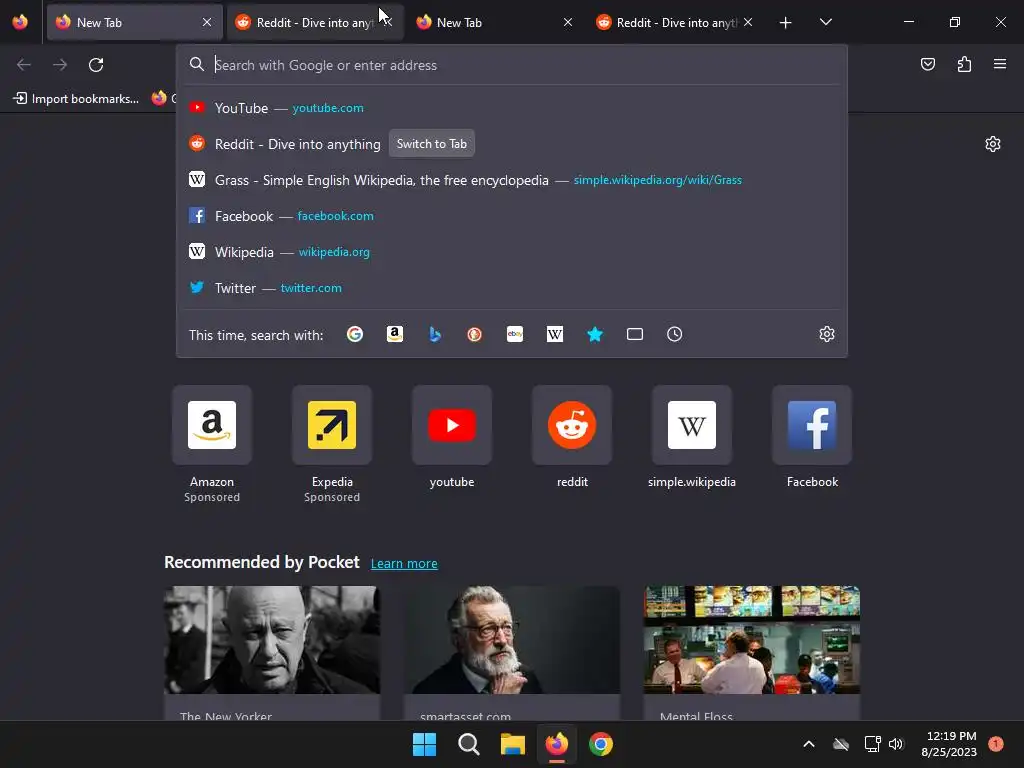Select Twitter suggestion twitter.com
Viewport: 1024px width, 768px height.
pyautogui.click(x=511, y=287)
